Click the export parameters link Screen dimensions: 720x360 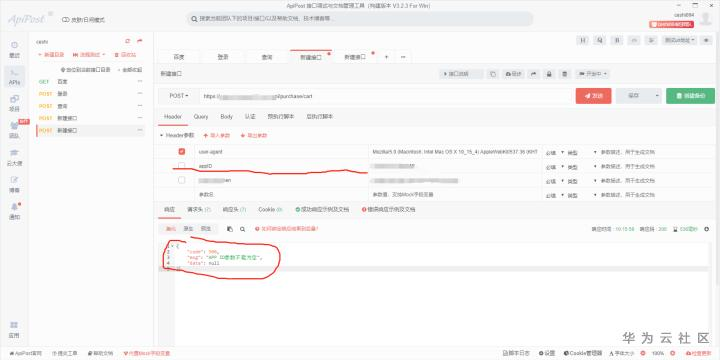click(x=253, y=136)
